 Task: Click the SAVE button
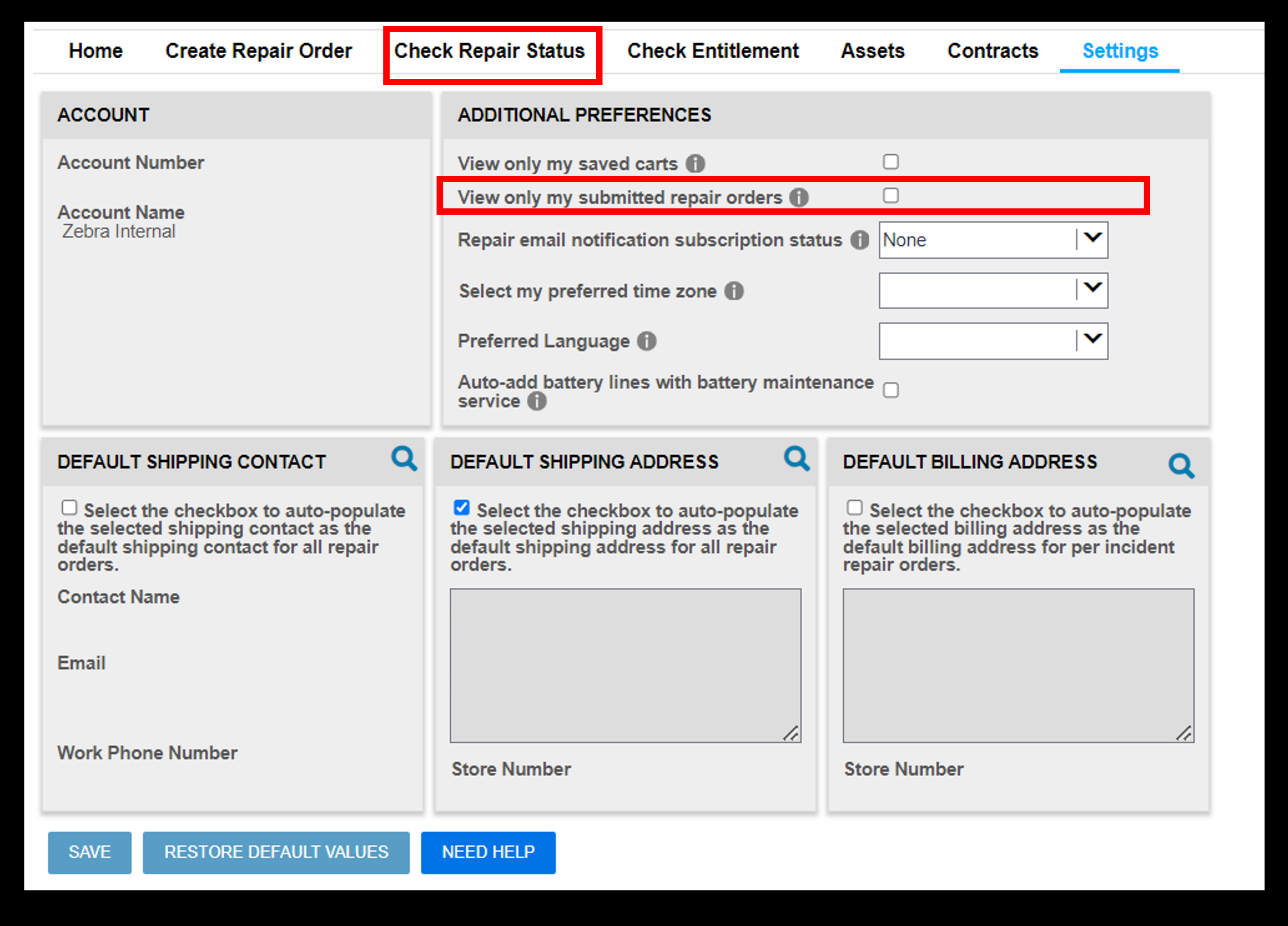(x=90, y=852)
